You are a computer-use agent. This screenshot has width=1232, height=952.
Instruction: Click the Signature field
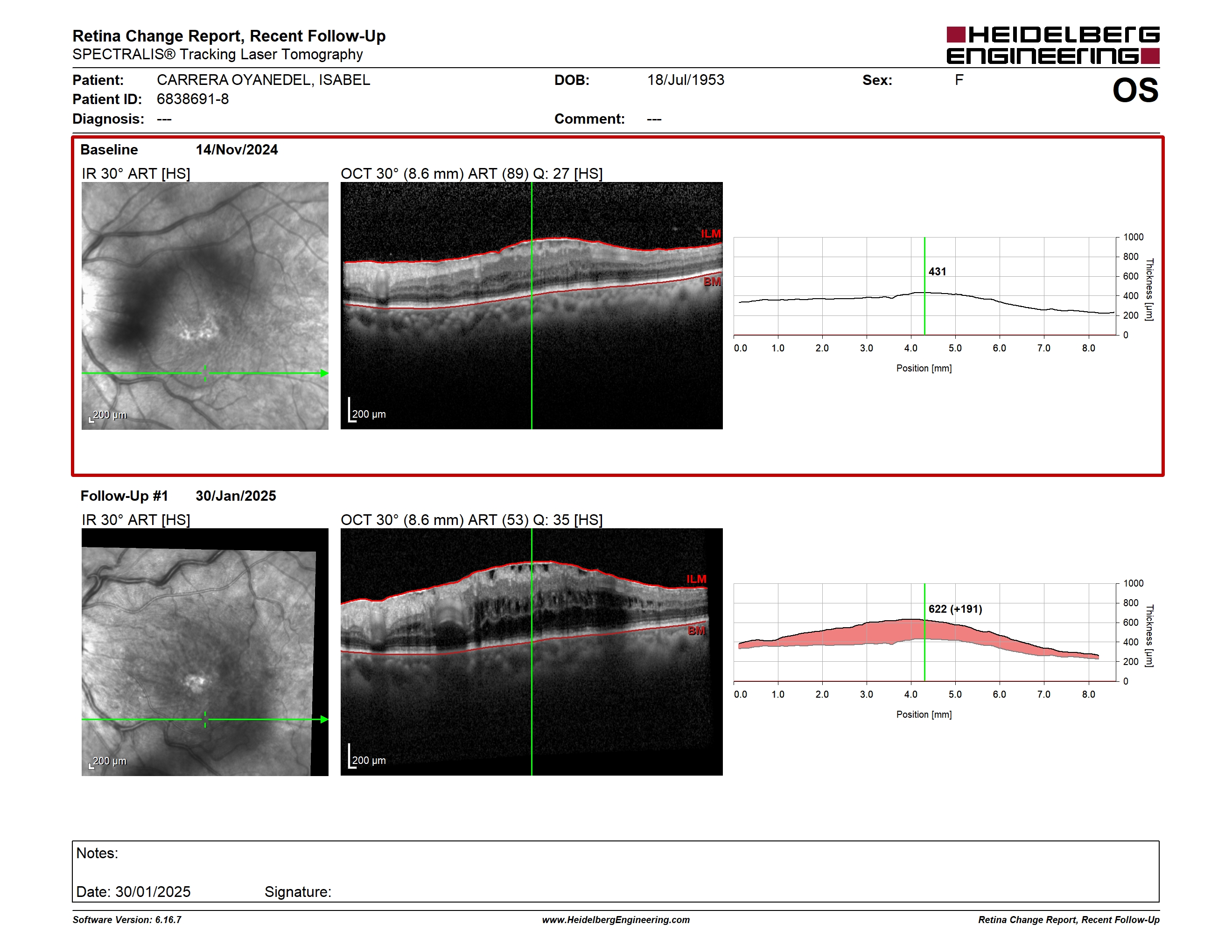(298, 892)
